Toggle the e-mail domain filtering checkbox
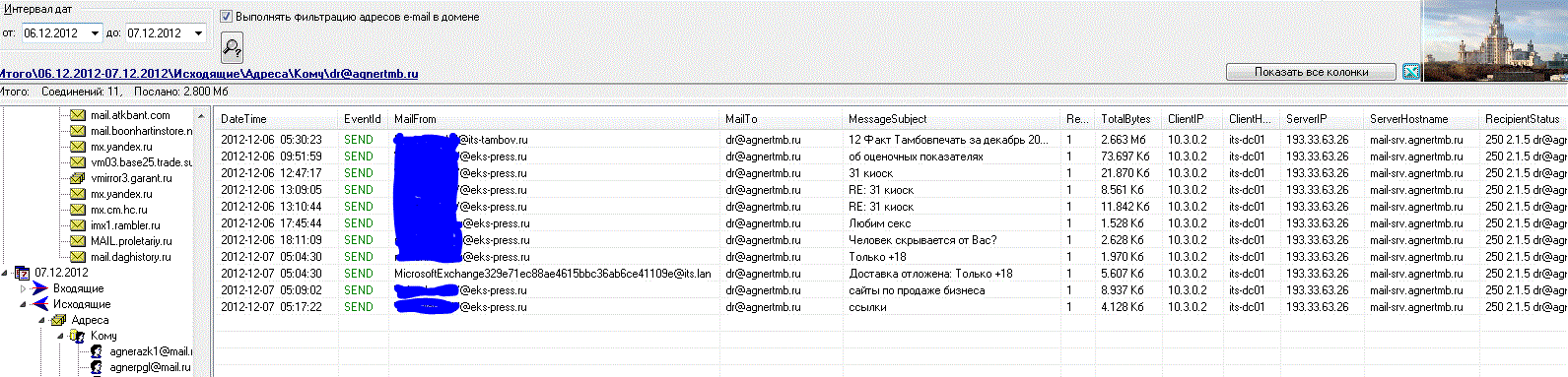 point(226,17)
